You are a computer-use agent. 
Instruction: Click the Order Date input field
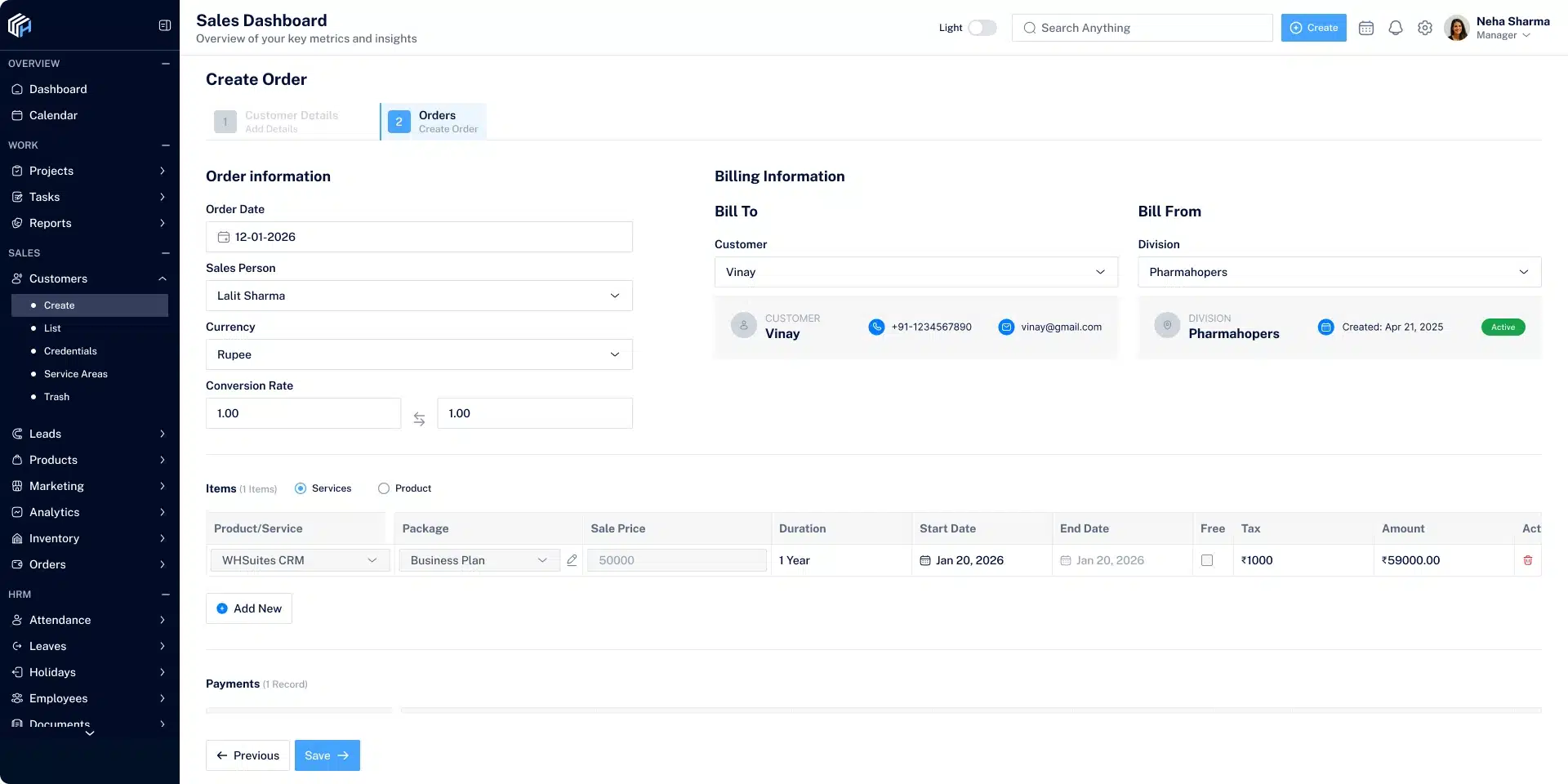pos(419,237)
